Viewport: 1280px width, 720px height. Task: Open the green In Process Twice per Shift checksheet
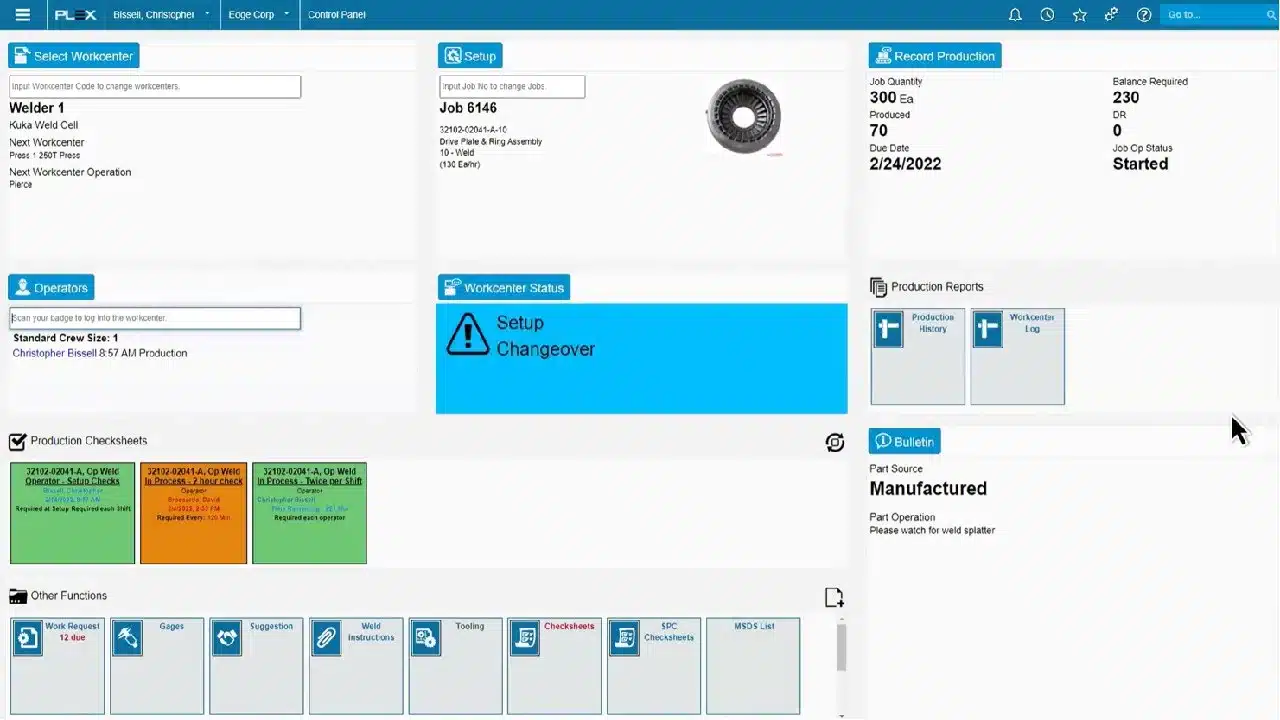point(309,513)
